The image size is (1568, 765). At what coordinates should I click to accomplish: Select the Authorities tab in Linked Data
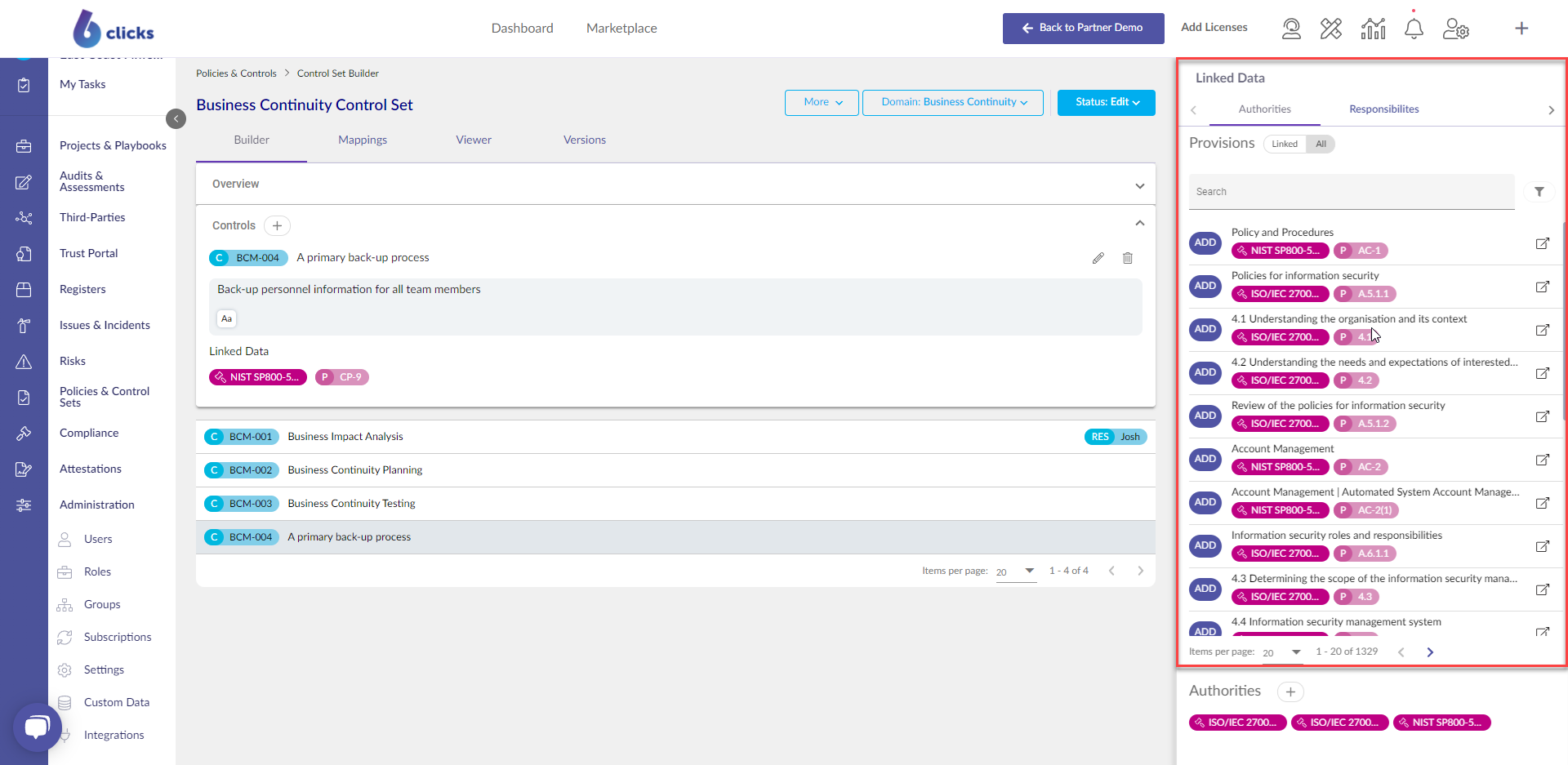[1264, 109]
